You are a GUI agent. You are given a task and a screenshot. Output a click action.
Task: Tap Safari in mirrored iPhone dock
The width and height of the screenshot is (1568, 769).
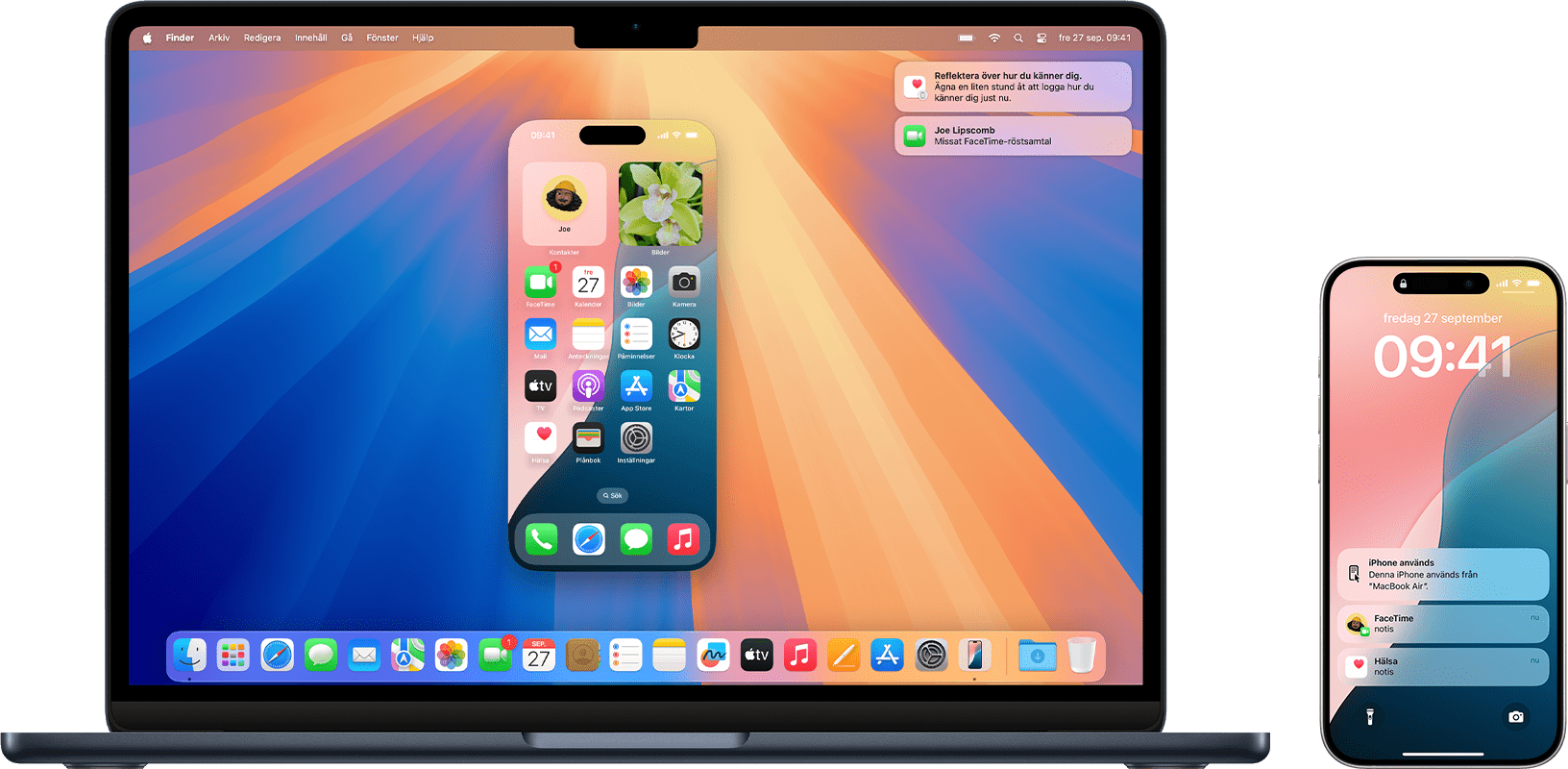[x=588, y=539]
